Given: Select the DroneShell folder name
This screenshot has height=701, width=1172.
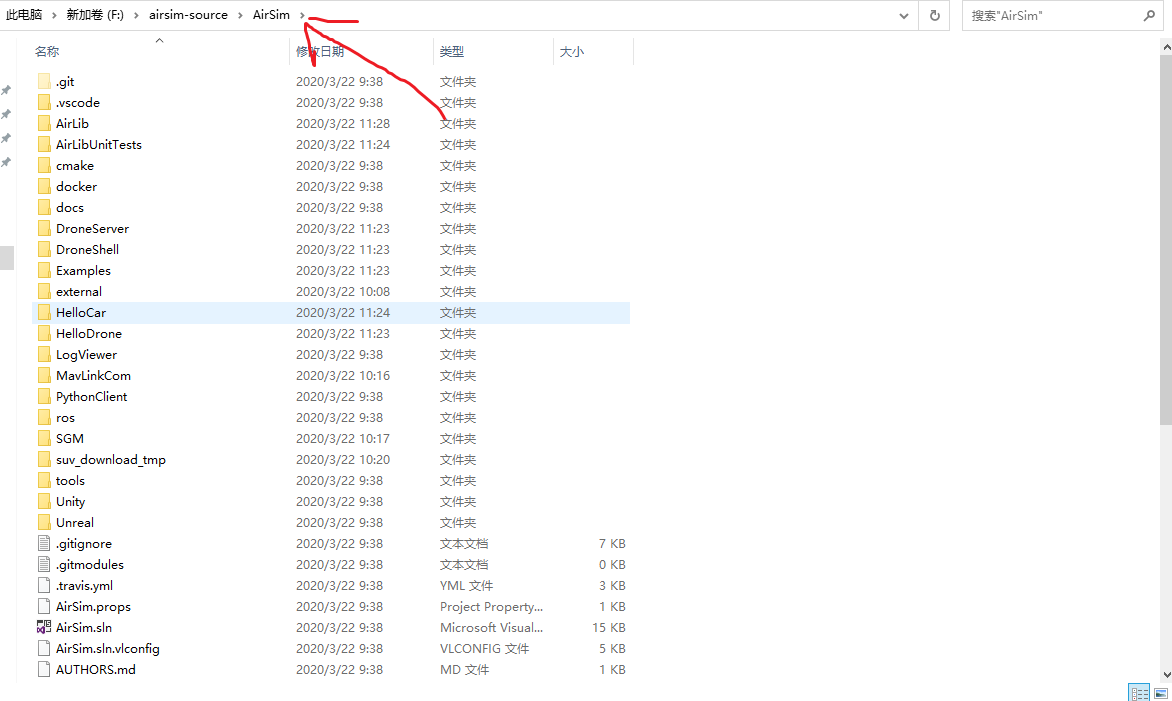Looking at the screenshot, I should coord(87,249).
